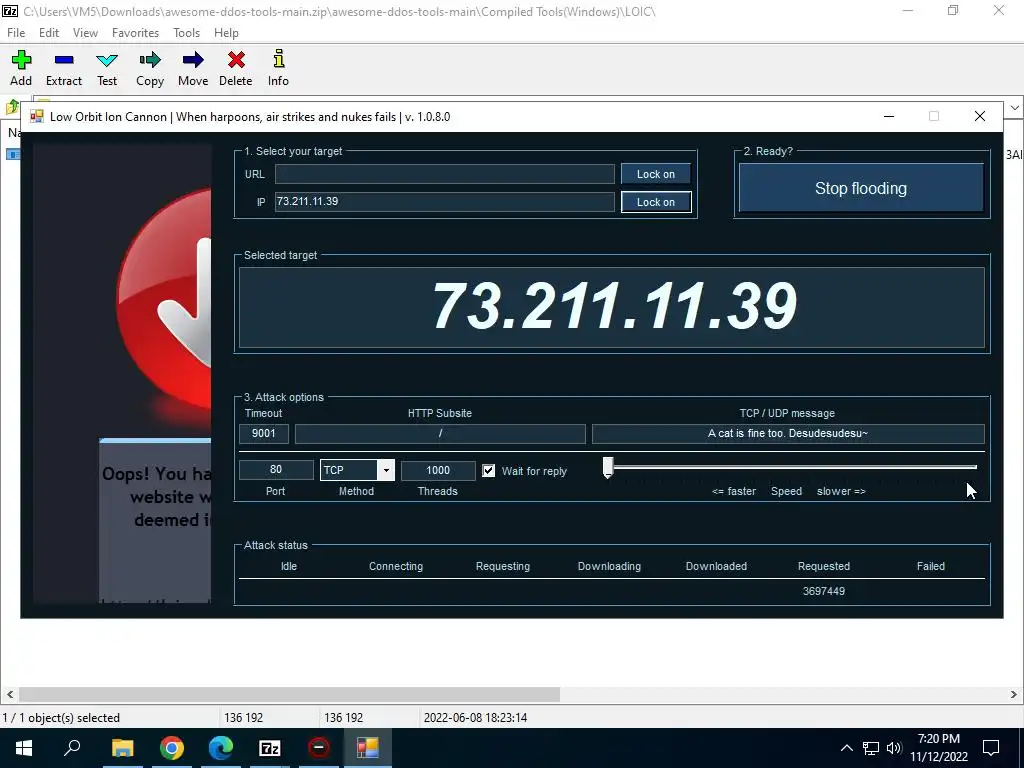The width and height of the screenshot is (1024, 768).
Task: Click the LOIC taskbar button
Action: coord(368,748)
